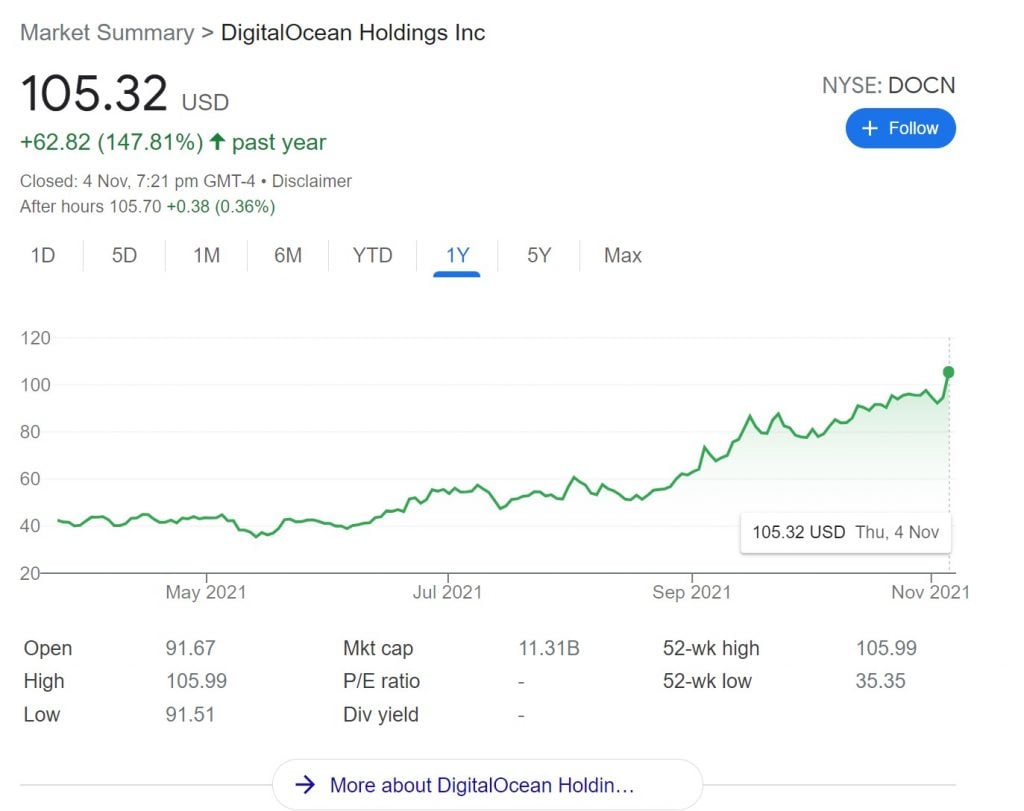
Task: Click the Div yield label
Action: click(x=381, y=714)
